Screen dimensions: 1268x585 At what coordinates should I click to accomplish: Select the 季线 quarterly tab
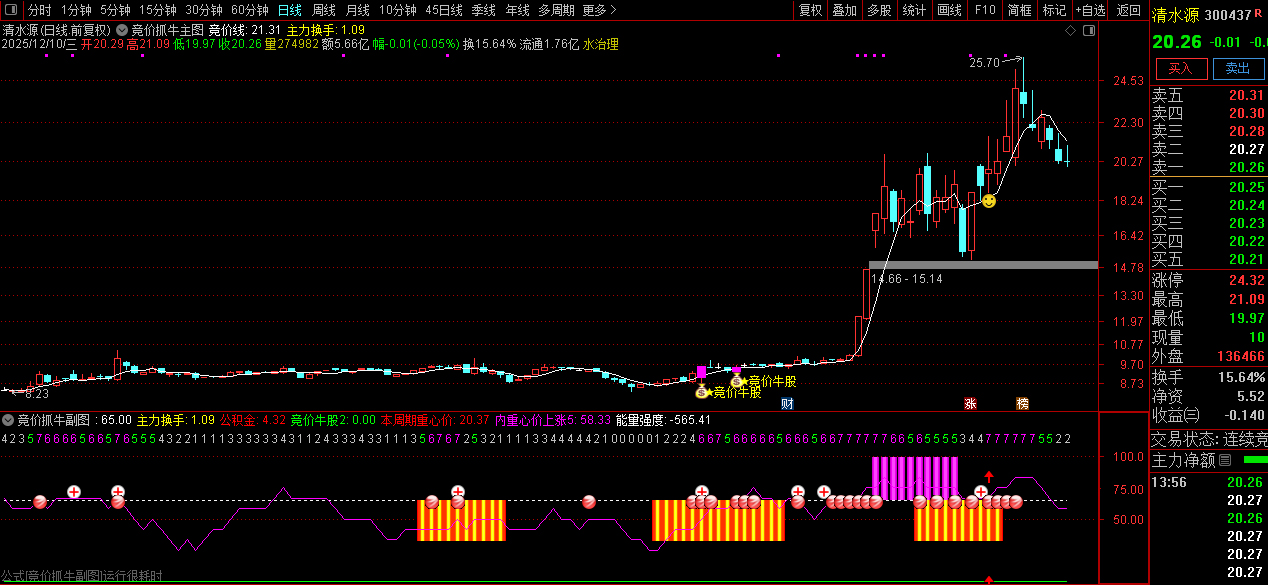click(x=483, y=10)
